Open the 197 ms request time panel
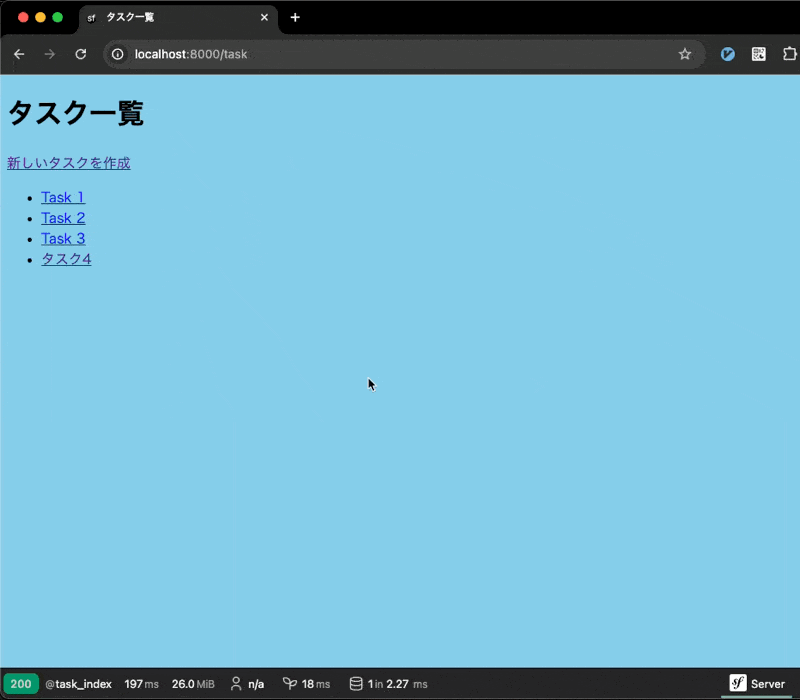 [x=141, y=684]
